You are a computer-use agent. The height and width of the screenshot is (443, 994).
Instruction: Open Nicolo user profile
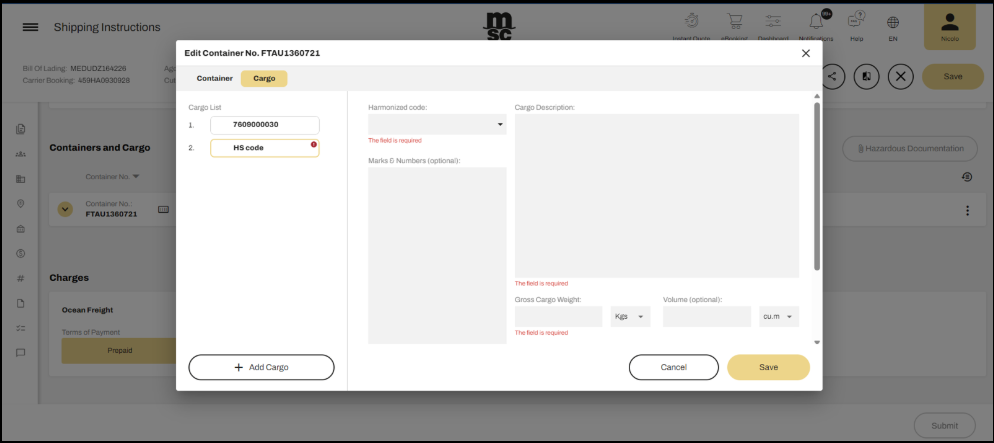tap(950, 27)
